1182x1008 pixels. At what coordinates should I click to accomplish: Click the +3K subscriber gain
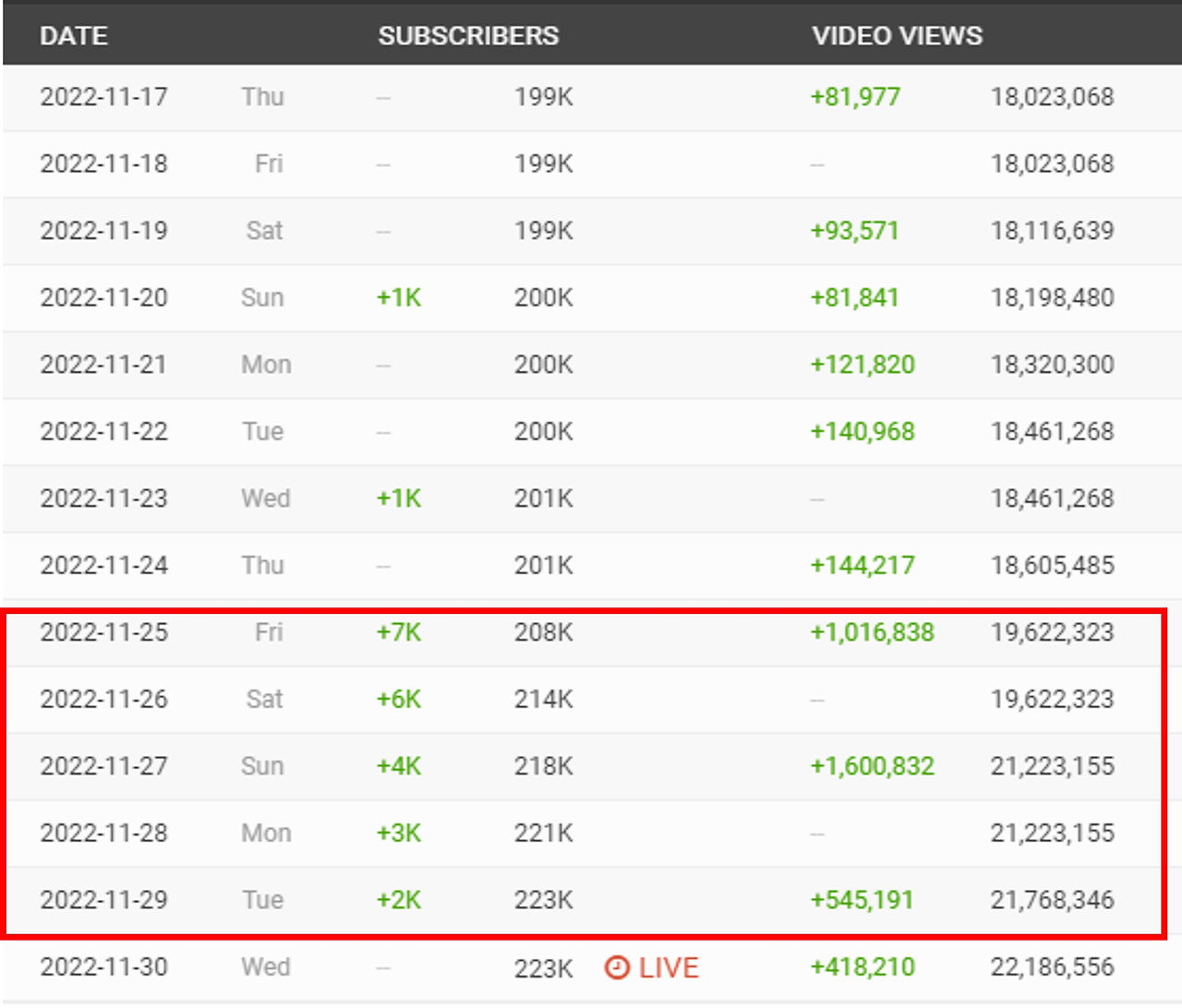[399, 834]
